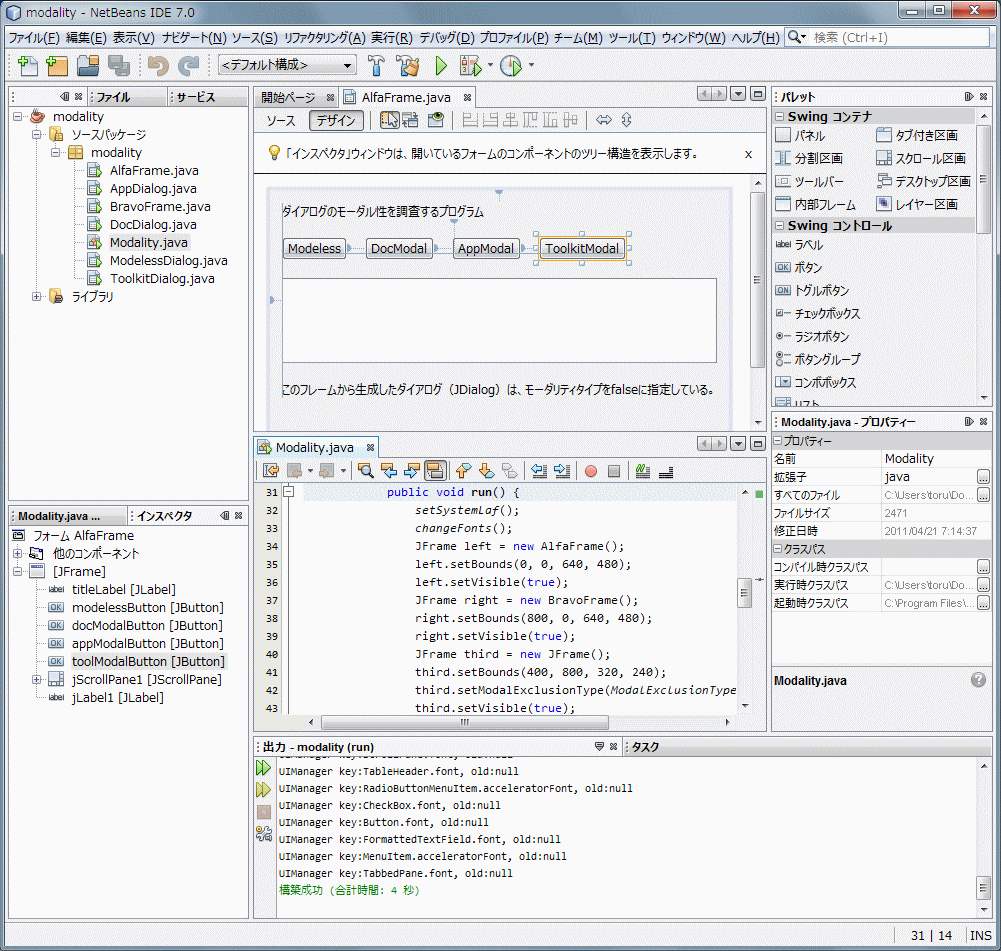Start macro recording with red circle icon
The image size is (1001, 951).
[591, 471]
